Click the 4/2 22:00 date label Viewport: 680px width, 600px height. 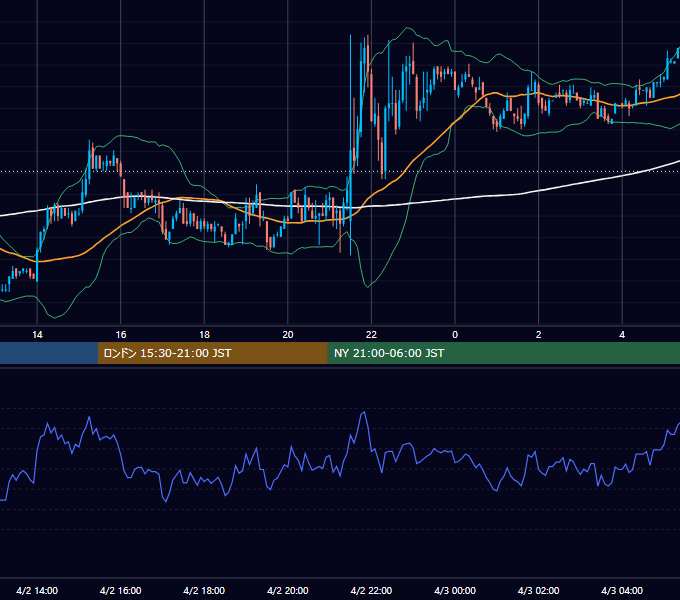coord(371,590)
